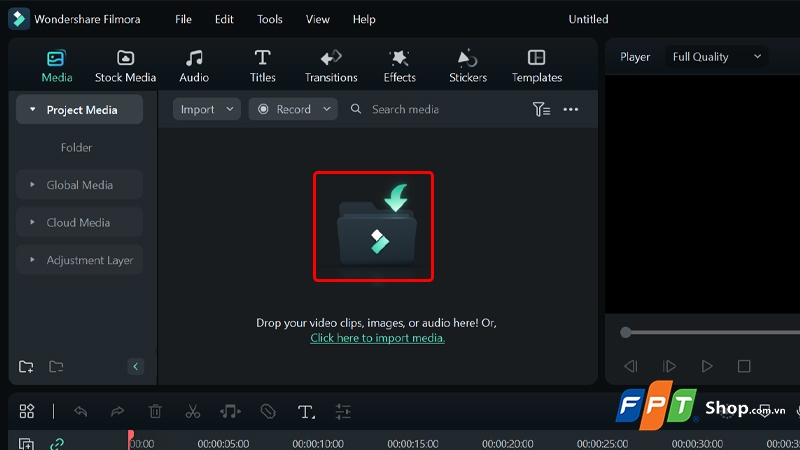Viewport: 800px width, 450px height.
Task: Click the Wondershare Filmora logo icon
Action: pos(19,19)
